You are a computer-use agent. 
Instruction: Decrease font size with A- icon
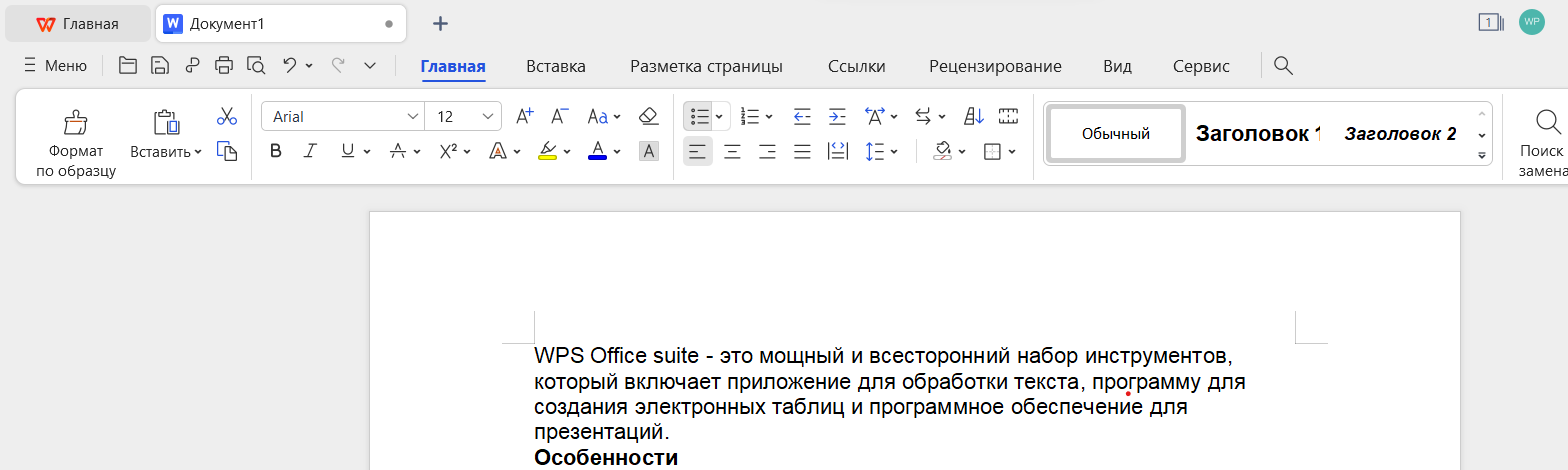click(x=560, y=117)
